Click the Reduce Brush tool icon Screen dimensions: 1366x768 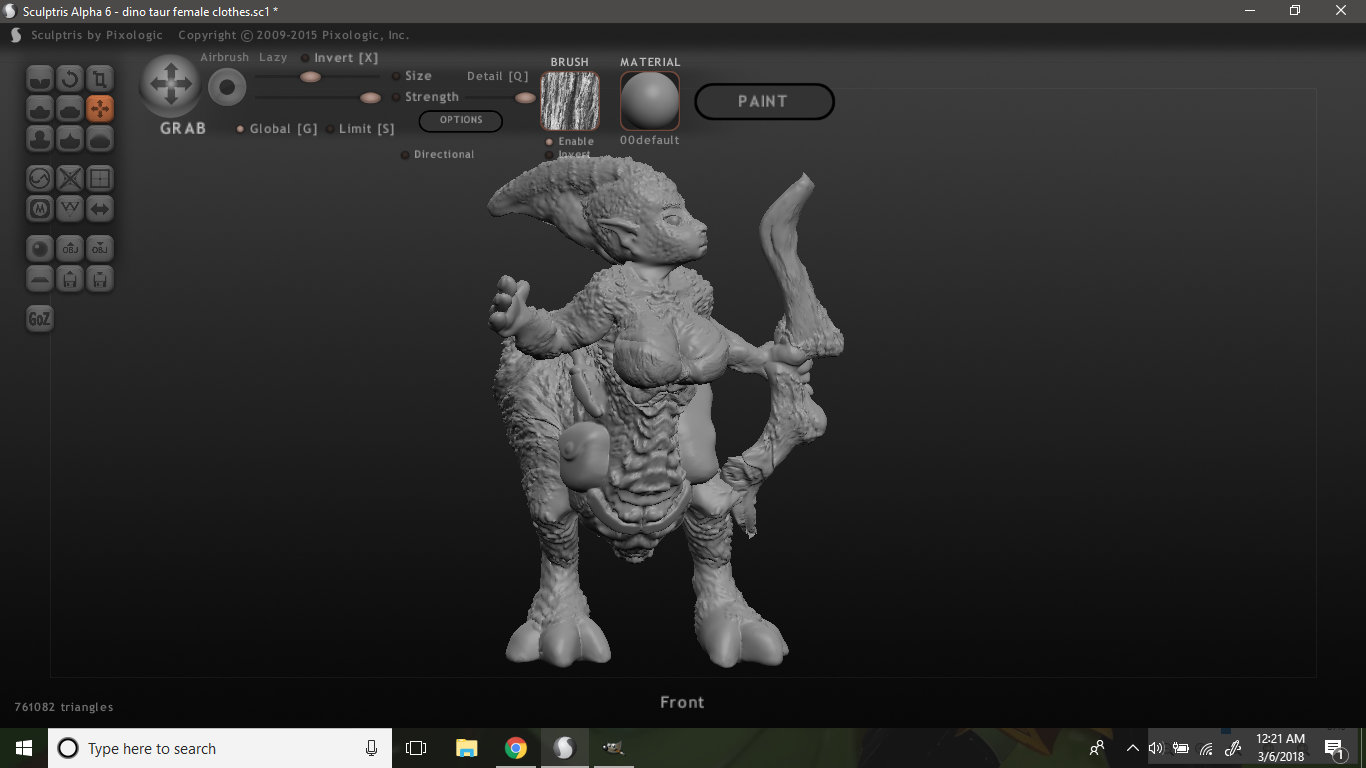point(40,179)
